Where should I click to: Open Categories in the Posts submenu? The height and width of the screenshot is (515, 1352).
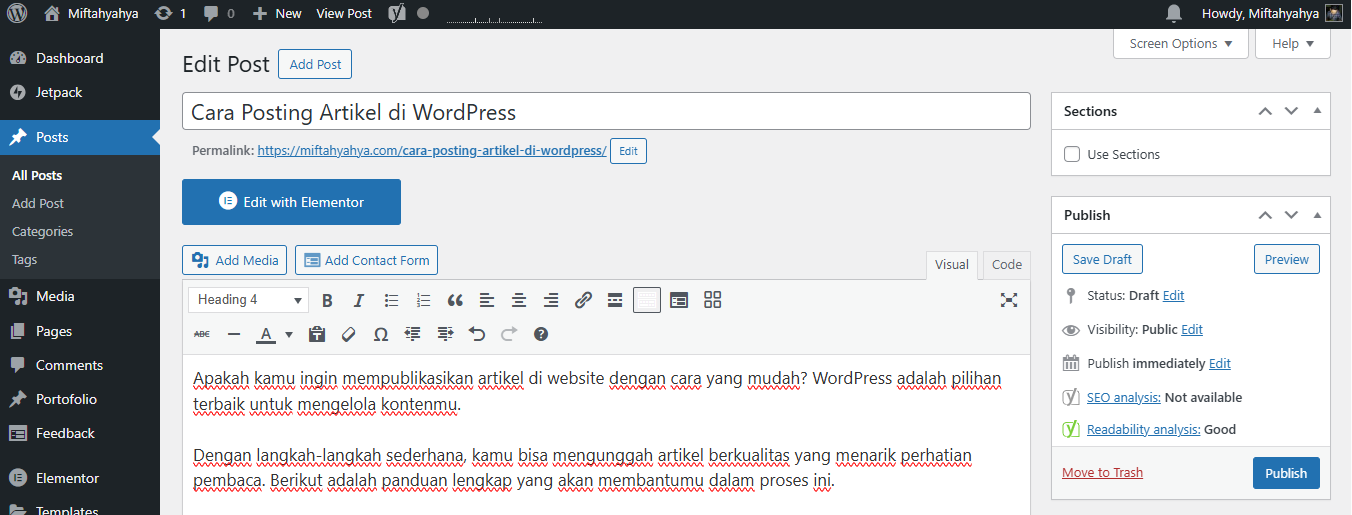click(43, 231)
